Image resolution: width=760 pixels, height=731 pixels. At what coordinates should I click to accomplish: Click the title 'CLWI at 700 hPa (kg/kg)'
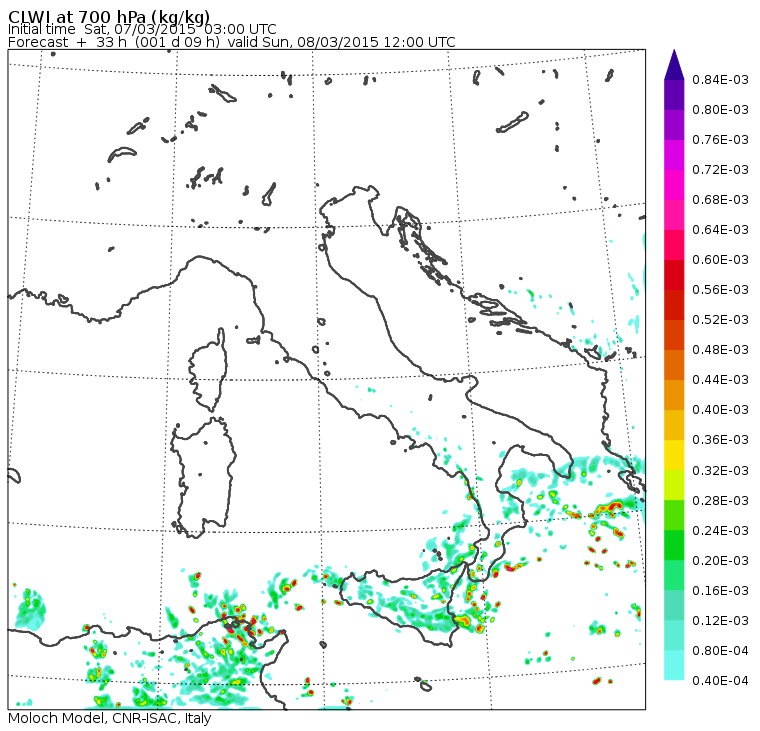click(109, 16)
